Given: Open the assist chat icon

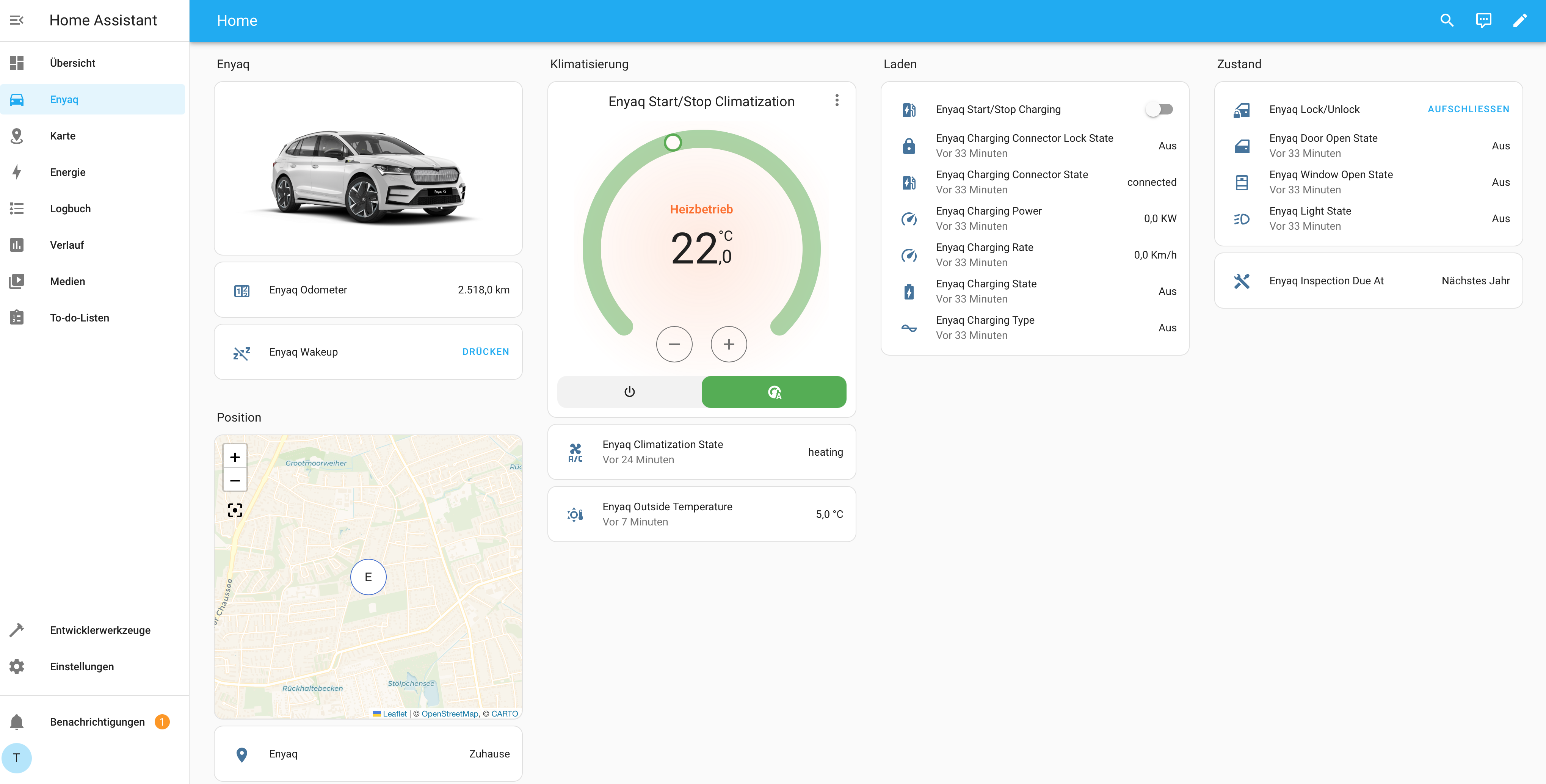Looking at the screenshot, I should [x=1483, y=20].
